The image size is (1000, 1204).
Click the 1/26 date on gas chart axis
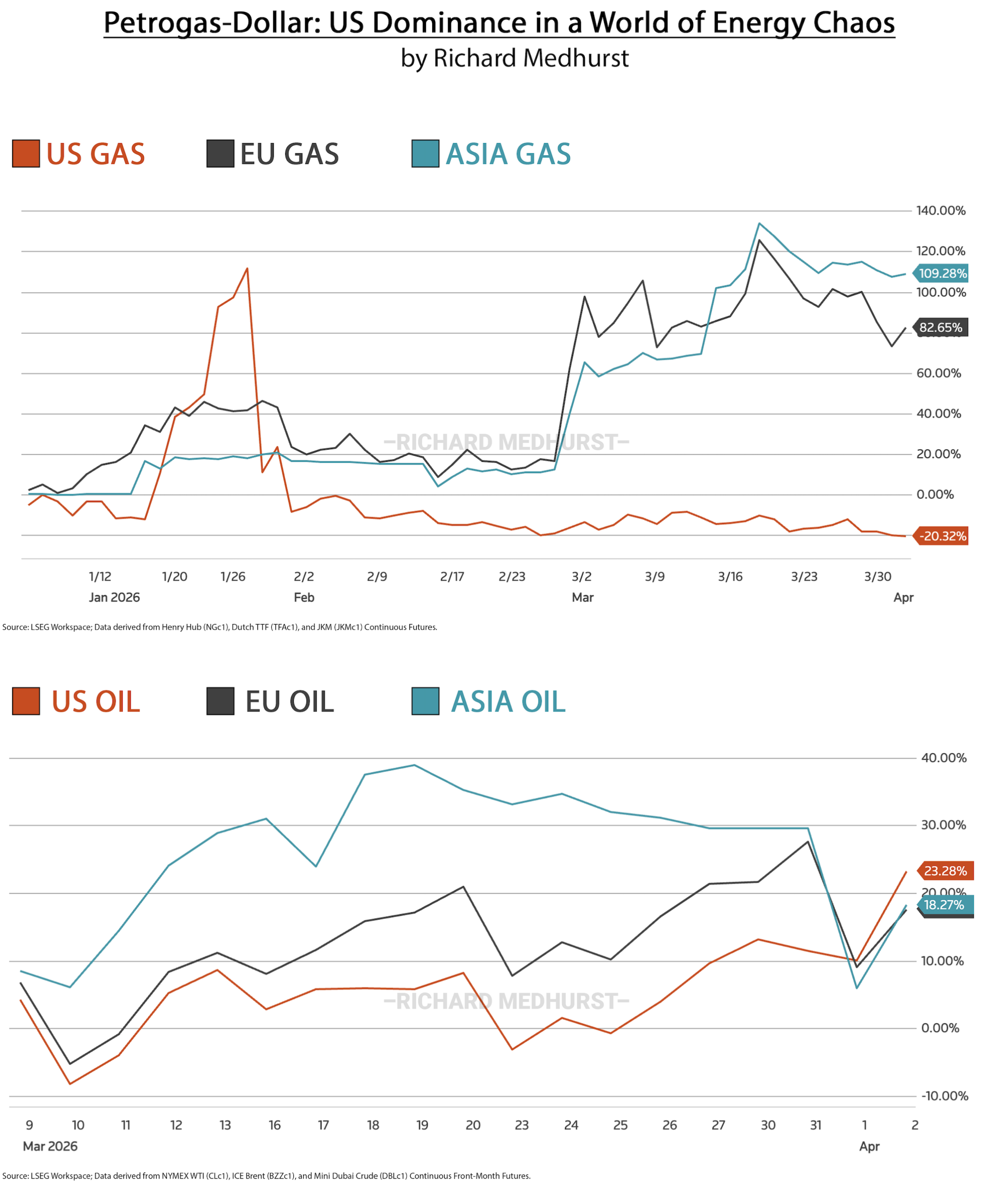click(x=233, y=577)
